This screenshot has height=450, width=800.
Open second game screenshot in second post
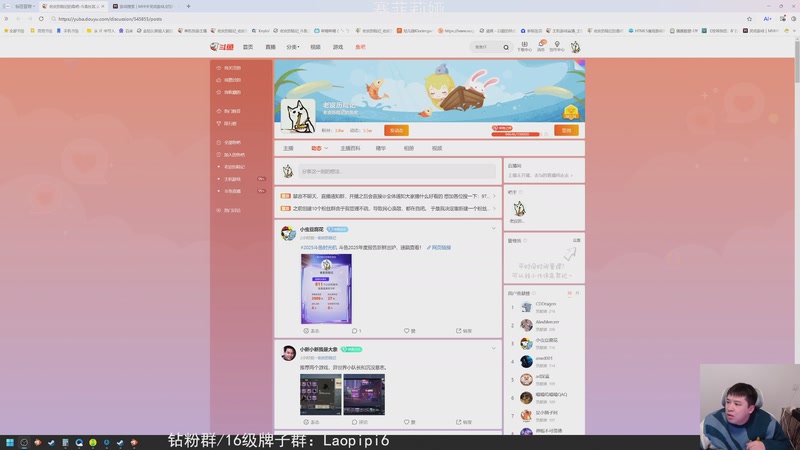(x=364, y=394)
